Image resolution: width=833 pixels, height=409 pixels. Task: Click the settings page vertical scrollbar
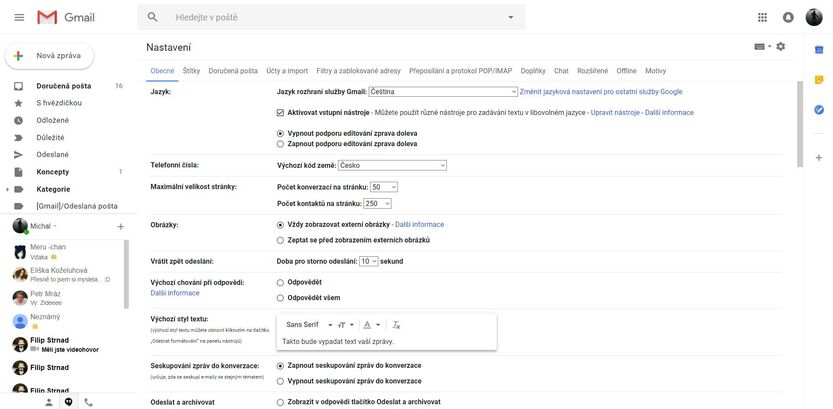(800, 125)
